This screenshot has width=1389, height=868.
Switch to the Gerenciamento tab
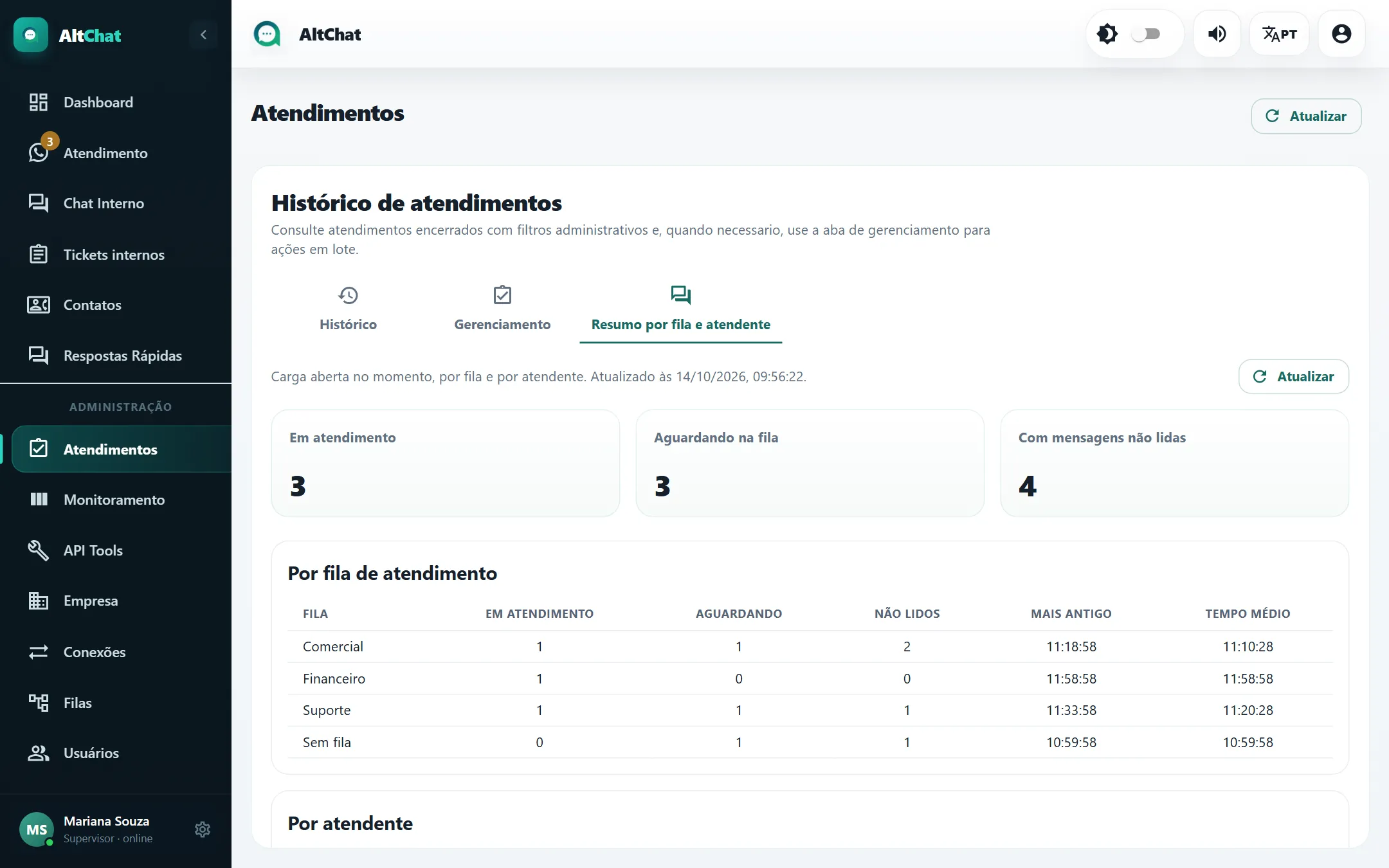click(x=502, y=309)
